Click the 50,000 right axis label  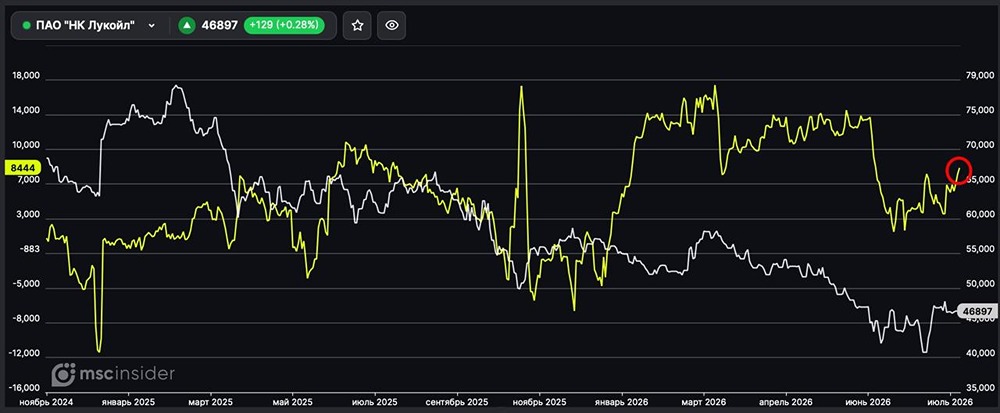point(978,285)
